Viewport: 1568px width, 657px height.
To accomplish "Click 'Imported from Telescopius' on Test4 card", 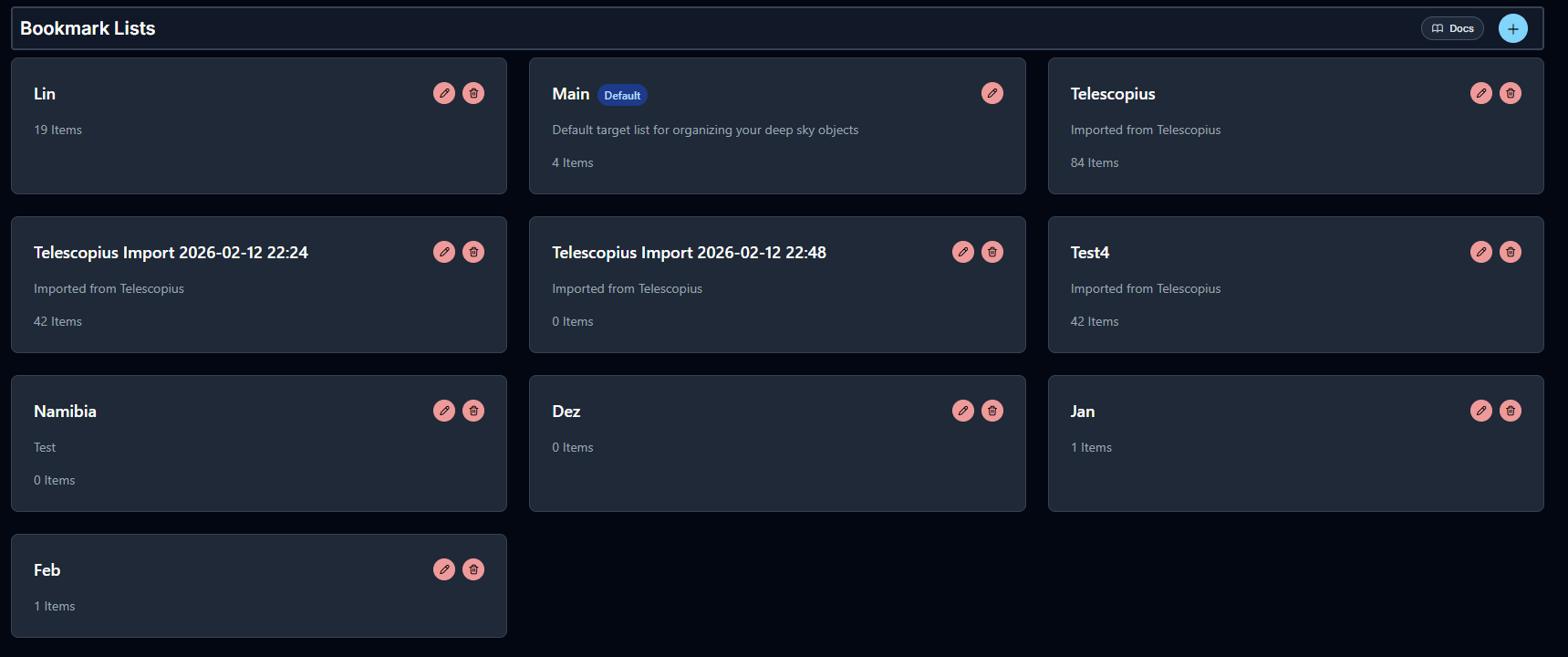I will (1146, 288).
